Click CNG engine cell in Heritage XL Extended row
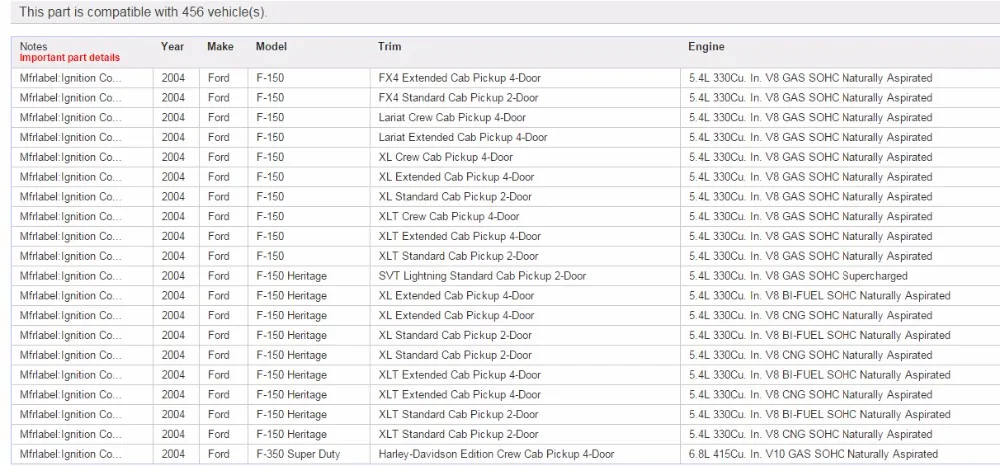This screenshot has height=466, width=1000. tap(811, 316)
